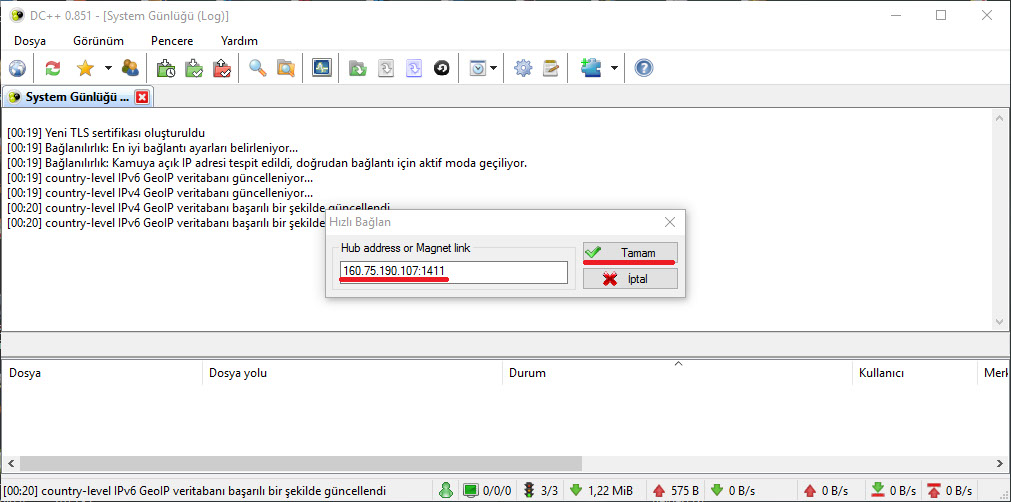This screenshot has height=502, width=1011.
Task: Open the network statistics monitor icon
Action: point(322,68)
